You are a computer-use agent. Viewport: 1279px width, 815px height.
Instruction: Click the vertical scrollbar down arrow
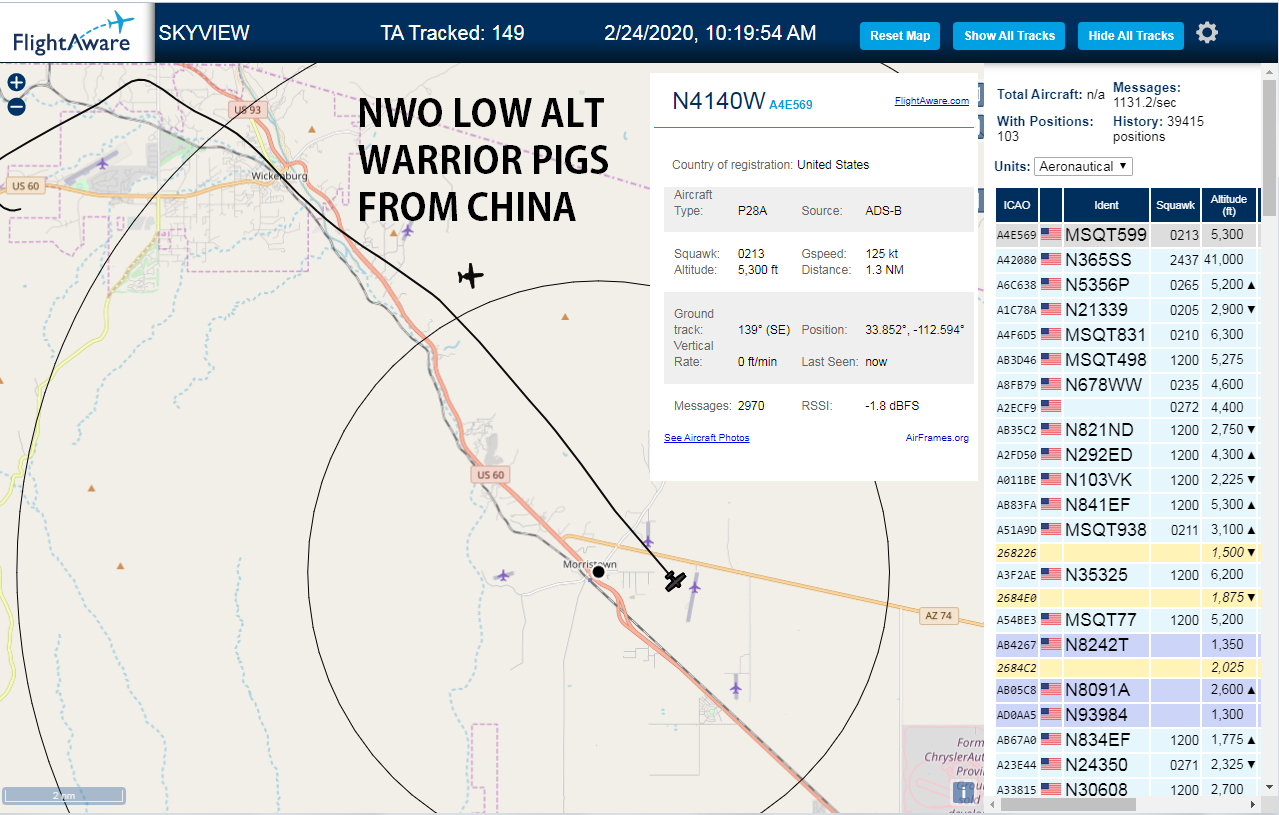tap(1270, 788)
